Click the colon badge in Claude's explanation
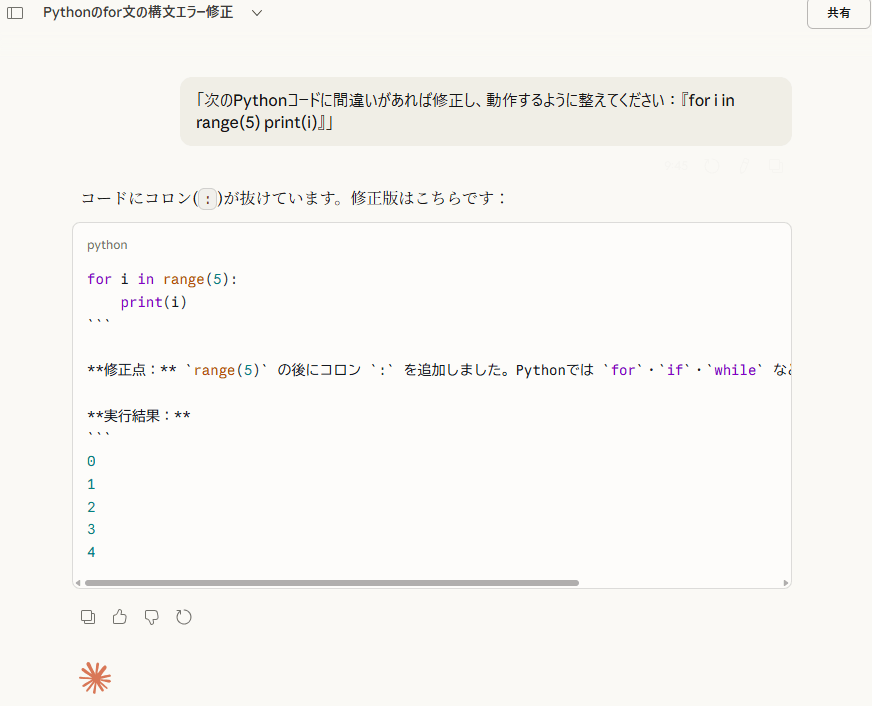This screenshot has height=706, width=872. click(x=207, y=198)
